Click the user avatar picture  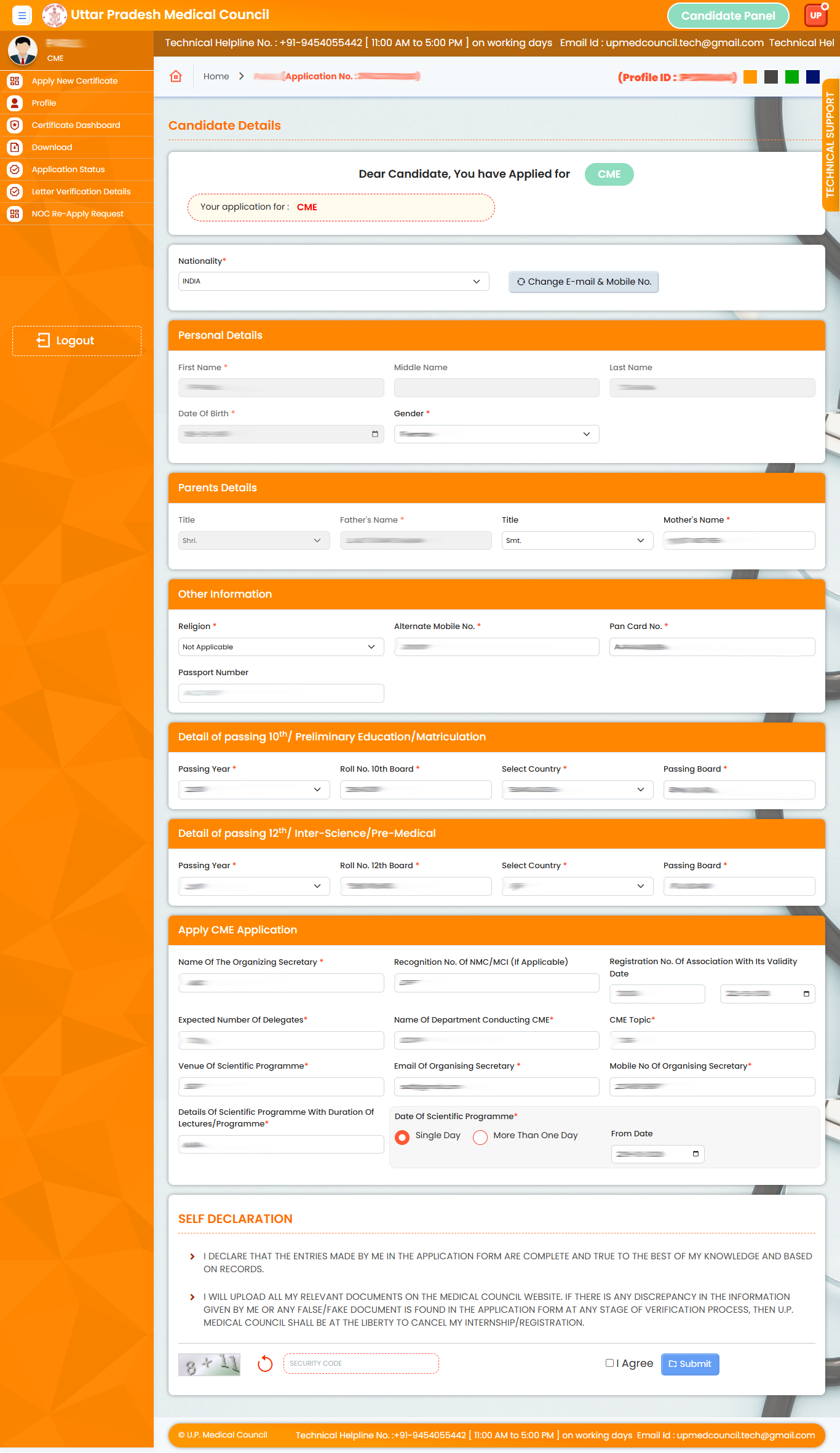click(23, 50)
